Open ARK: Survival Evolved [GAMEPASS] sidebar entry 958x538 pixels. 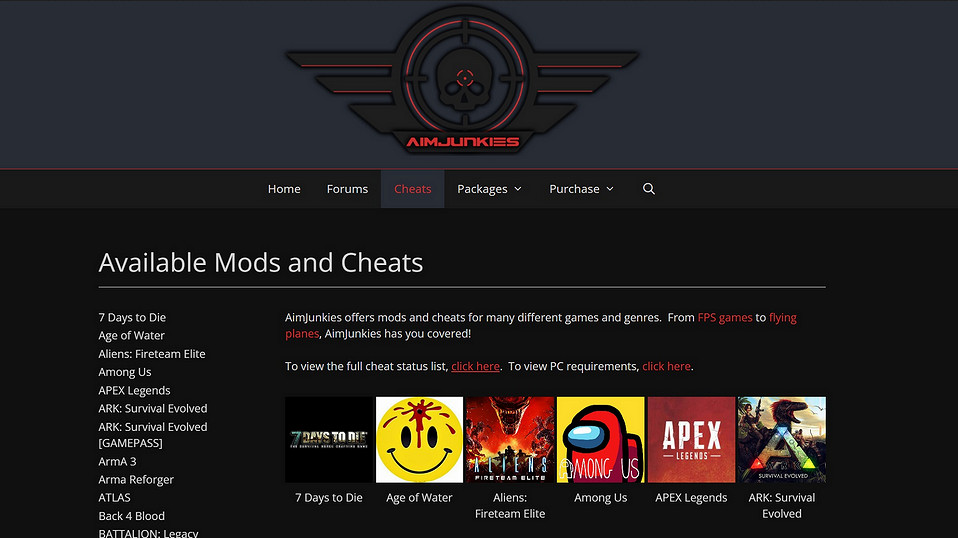153,435
